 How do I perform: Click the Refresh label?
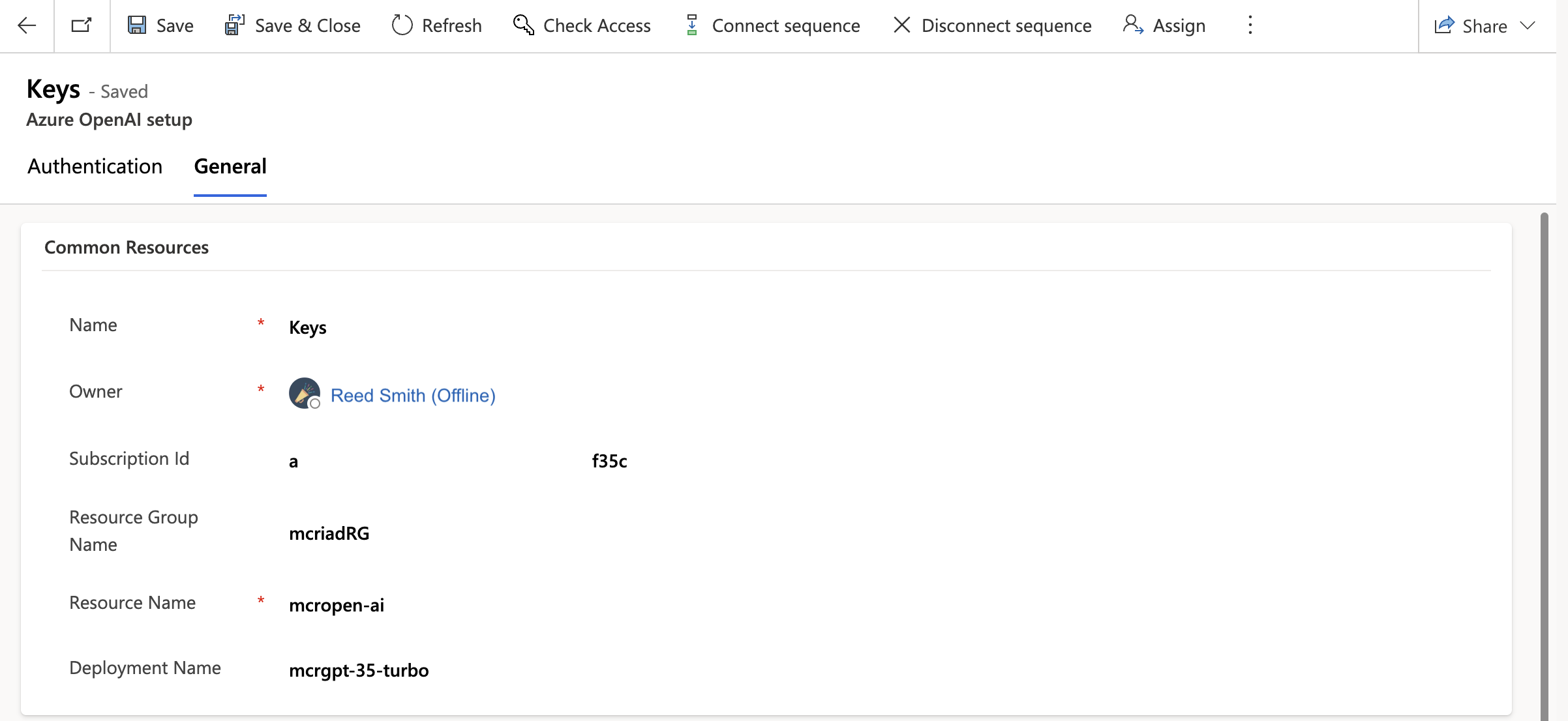(452, 26)
